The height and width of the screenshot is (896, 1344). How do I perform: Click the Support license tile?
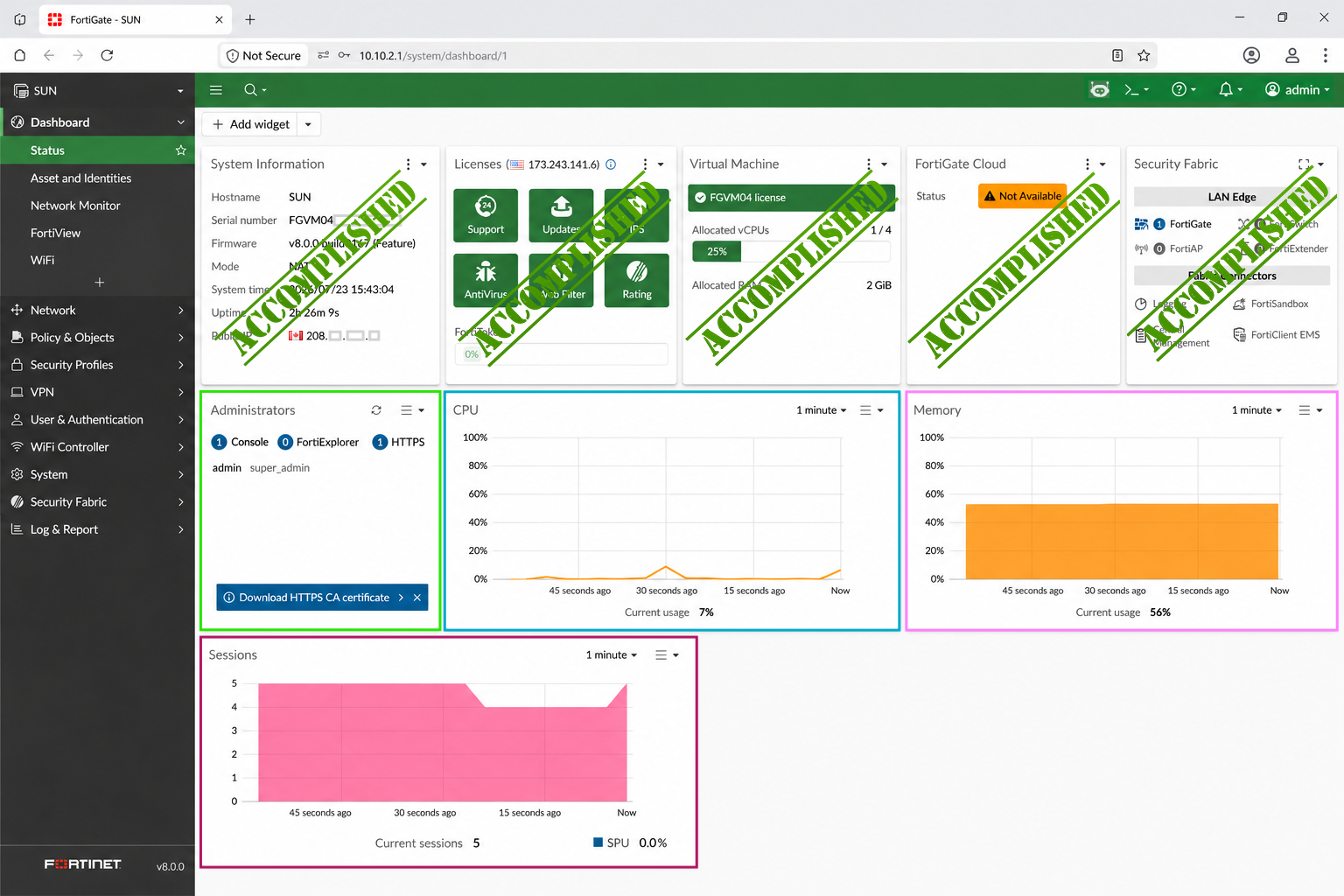(486, 215)
